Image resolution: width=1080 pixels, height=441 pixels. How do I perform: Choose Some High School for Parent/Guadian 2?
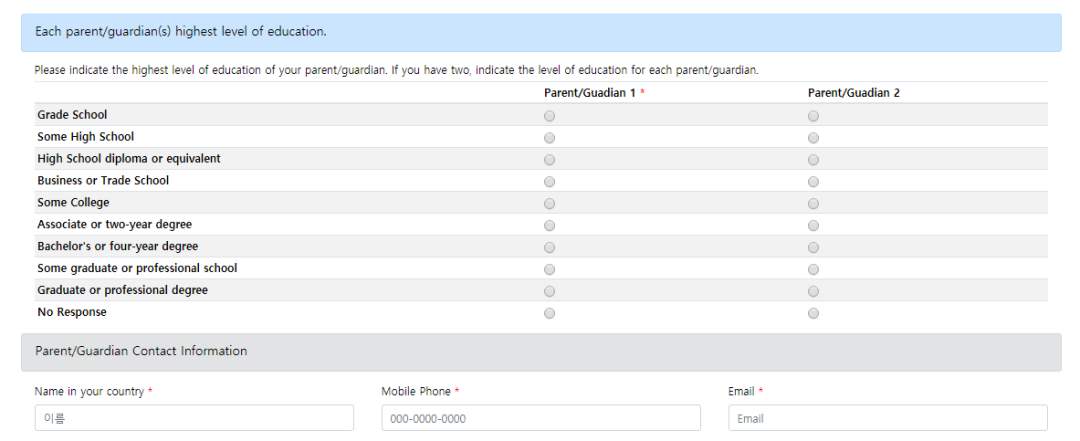pyautogui.click(x=813, y=138)
